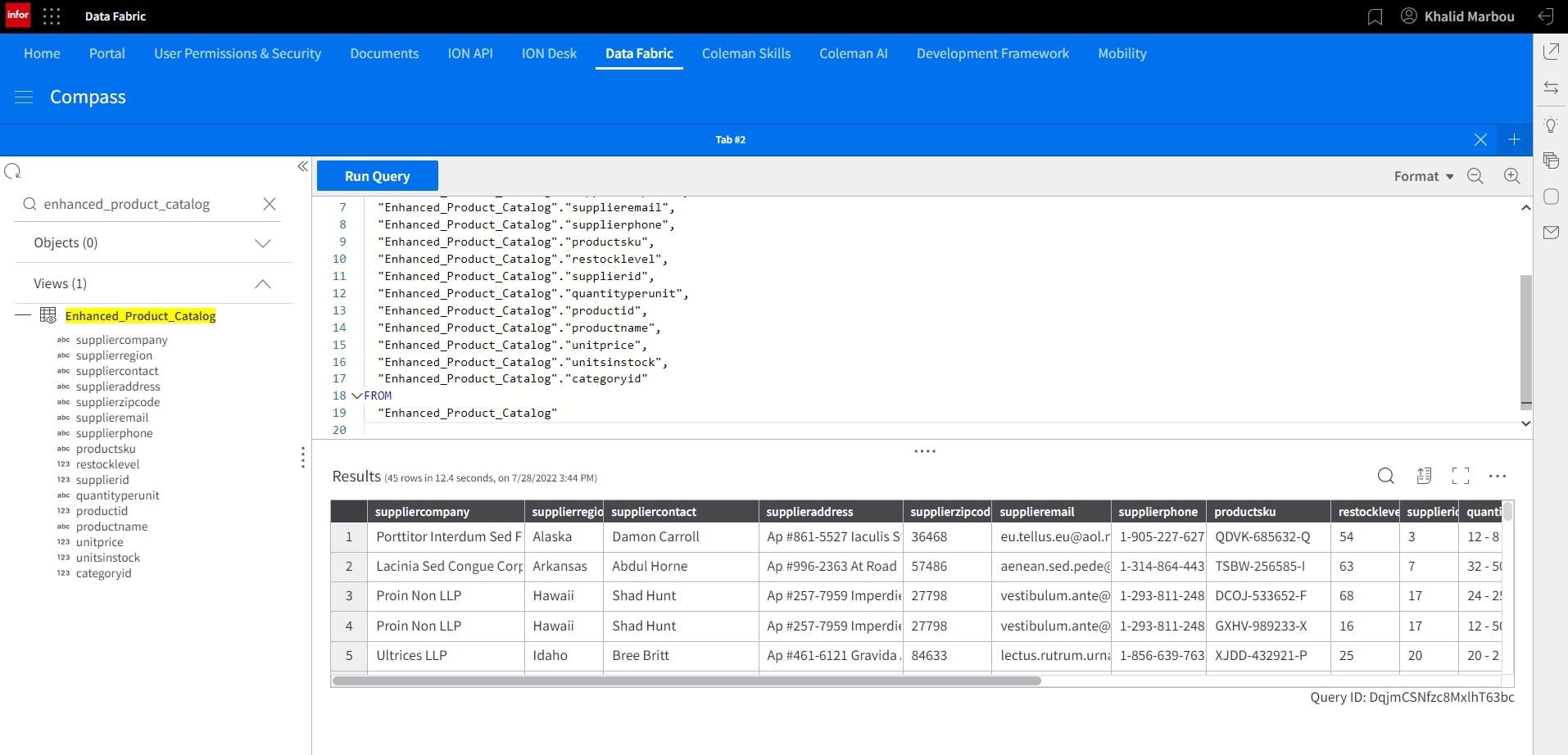Click the horizontal splitter dots above Results
The image size is (1568, 755).
pyautogui.click(x=925, y=451)
